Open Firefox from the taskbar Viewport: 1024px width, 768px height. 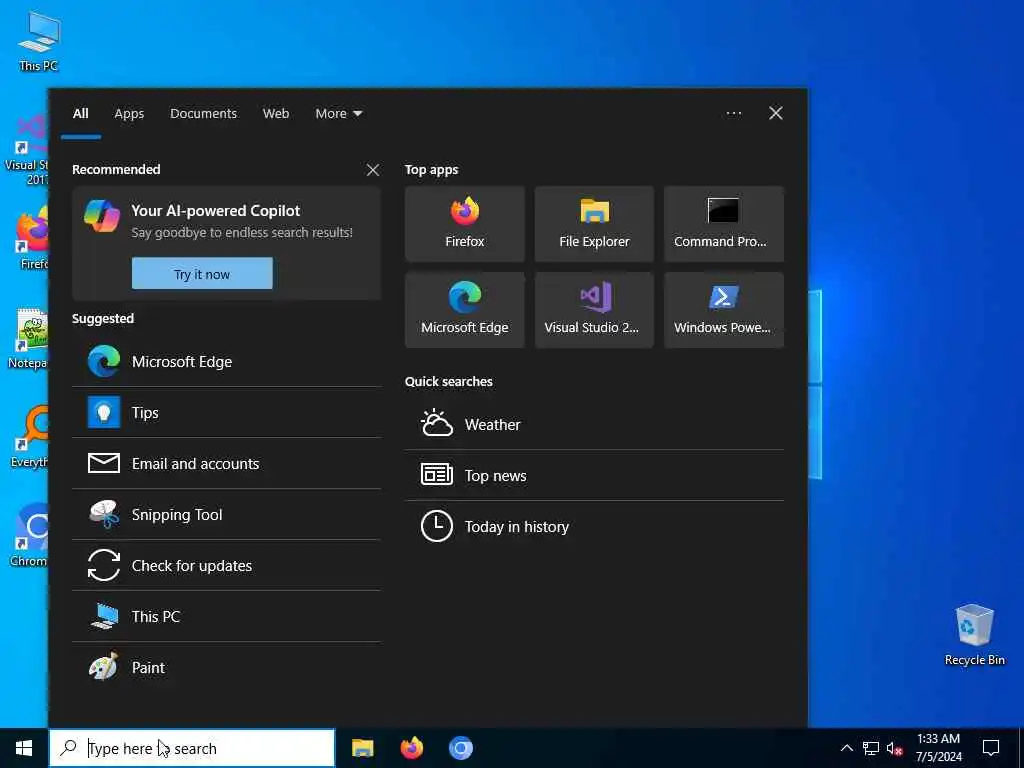411,748
